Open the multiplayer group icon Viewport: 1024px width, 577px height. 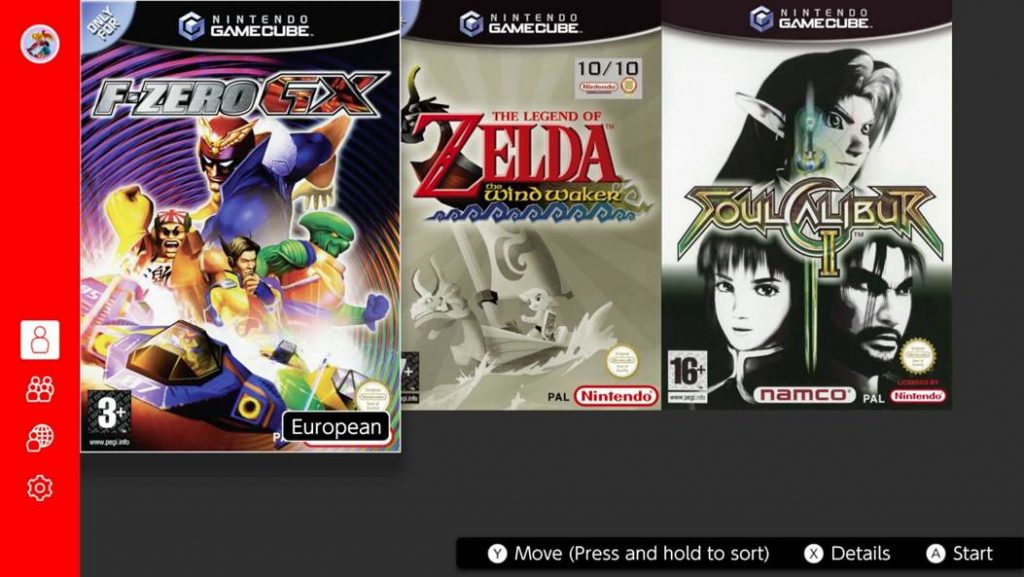tap(40, 389)
